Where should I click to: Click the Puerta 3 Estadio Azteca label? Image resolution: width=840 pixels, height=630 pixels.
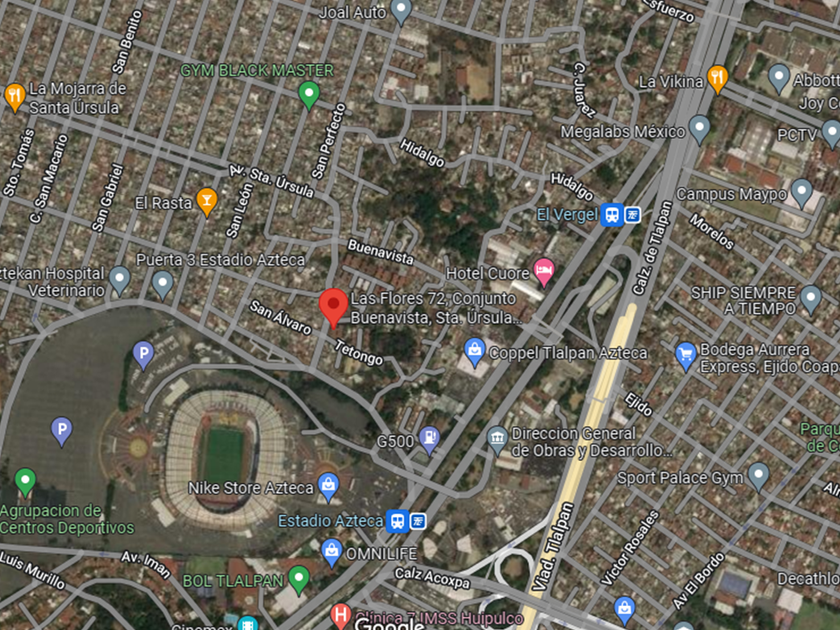(220, 260)
